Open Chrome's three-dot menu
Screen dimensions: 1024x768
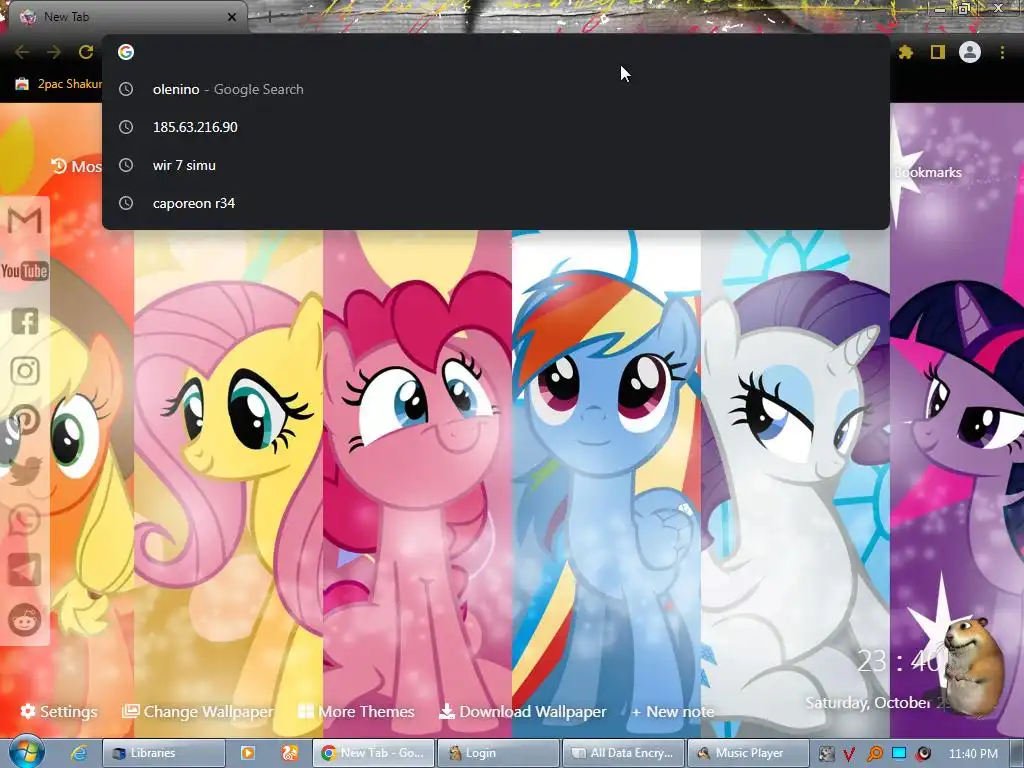coord(1002,52)
